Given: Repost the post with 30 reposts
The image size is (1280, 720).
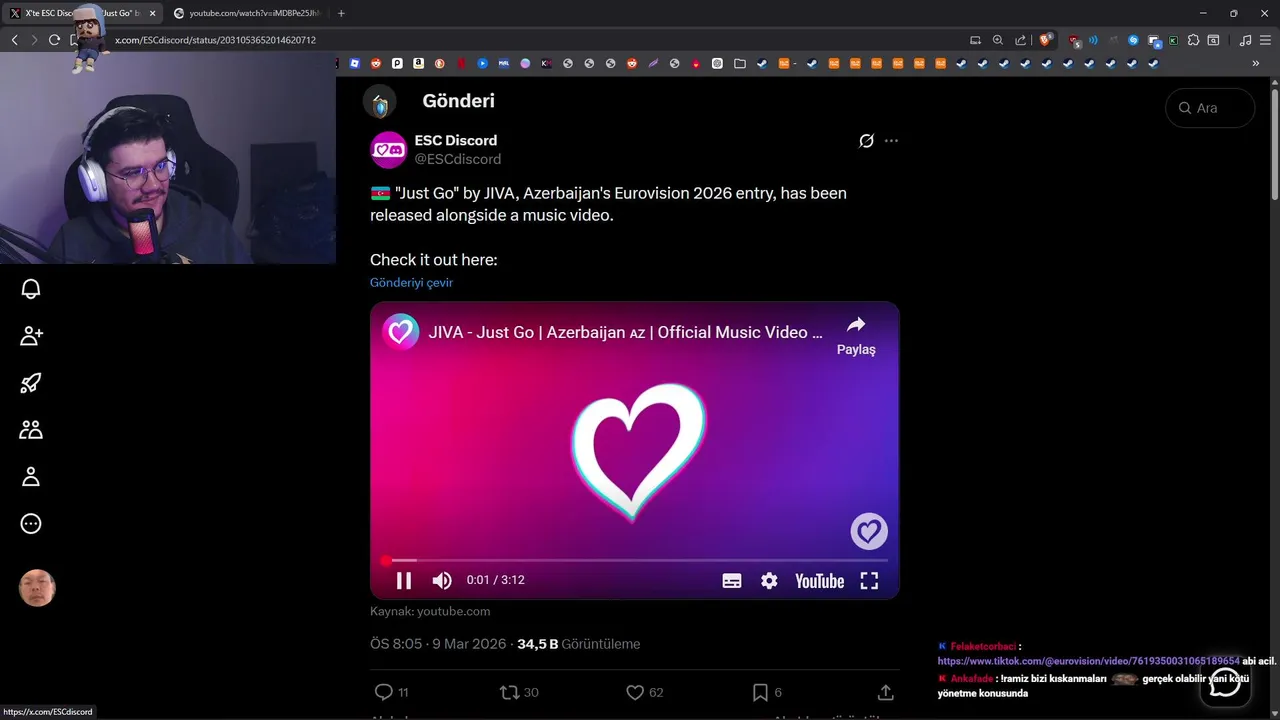Looking at the screenshot, I should pyautogui.click(x=519, y=692).
